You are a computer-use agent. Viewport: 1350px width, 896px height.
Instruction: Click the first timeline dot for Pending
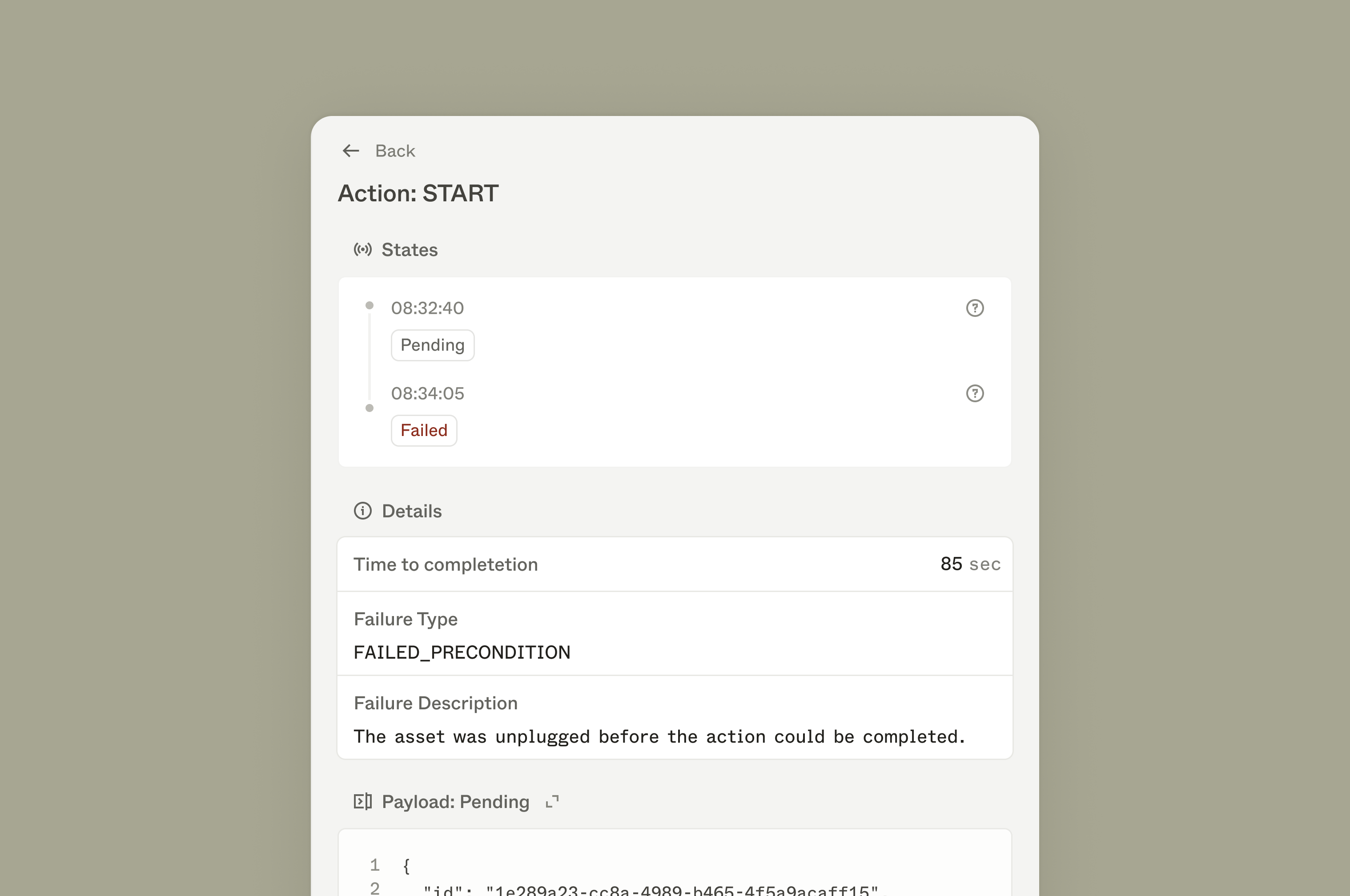(369, 306)
